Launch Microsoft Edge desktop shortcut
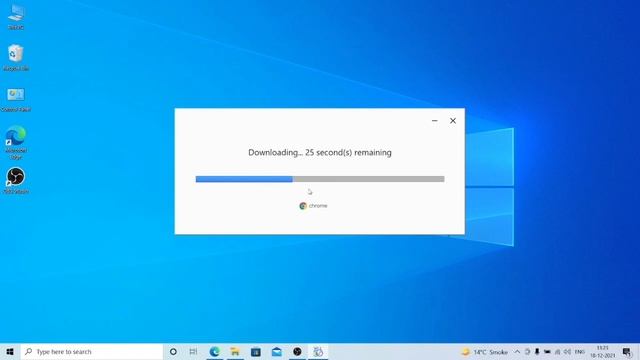This screenshot has width=640, height=360. pyautogui.click(x=16, y=142)
